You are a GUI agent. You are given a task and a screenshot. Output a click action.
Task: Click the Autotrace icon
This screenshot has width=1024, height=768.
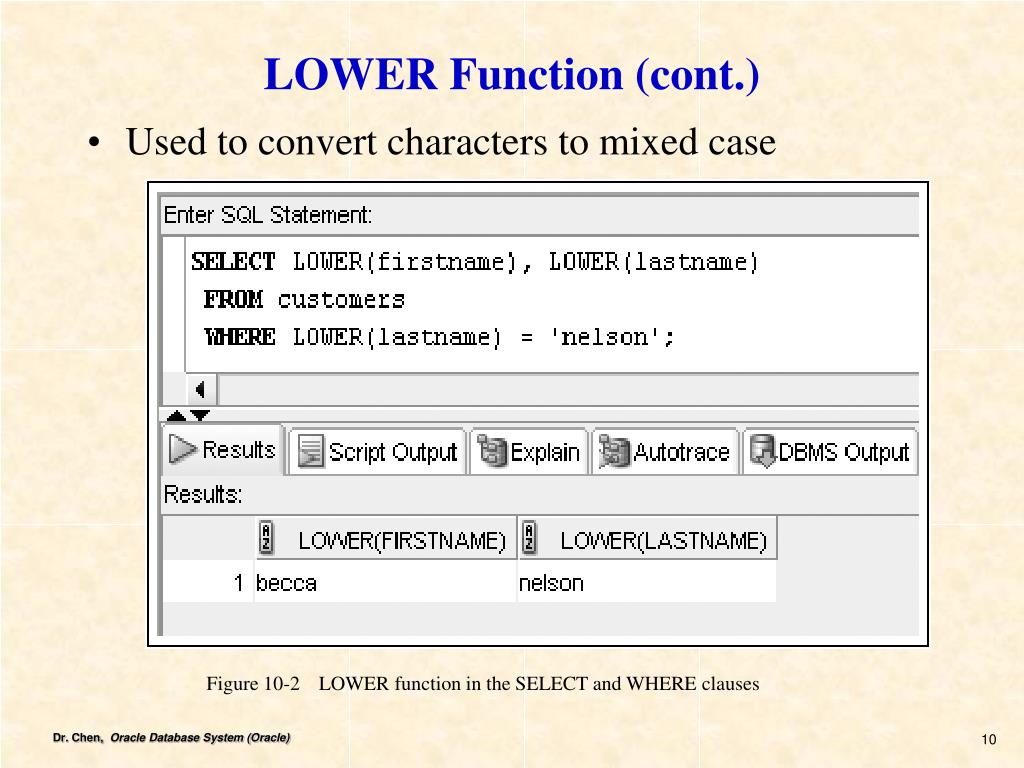pos(614,451)
